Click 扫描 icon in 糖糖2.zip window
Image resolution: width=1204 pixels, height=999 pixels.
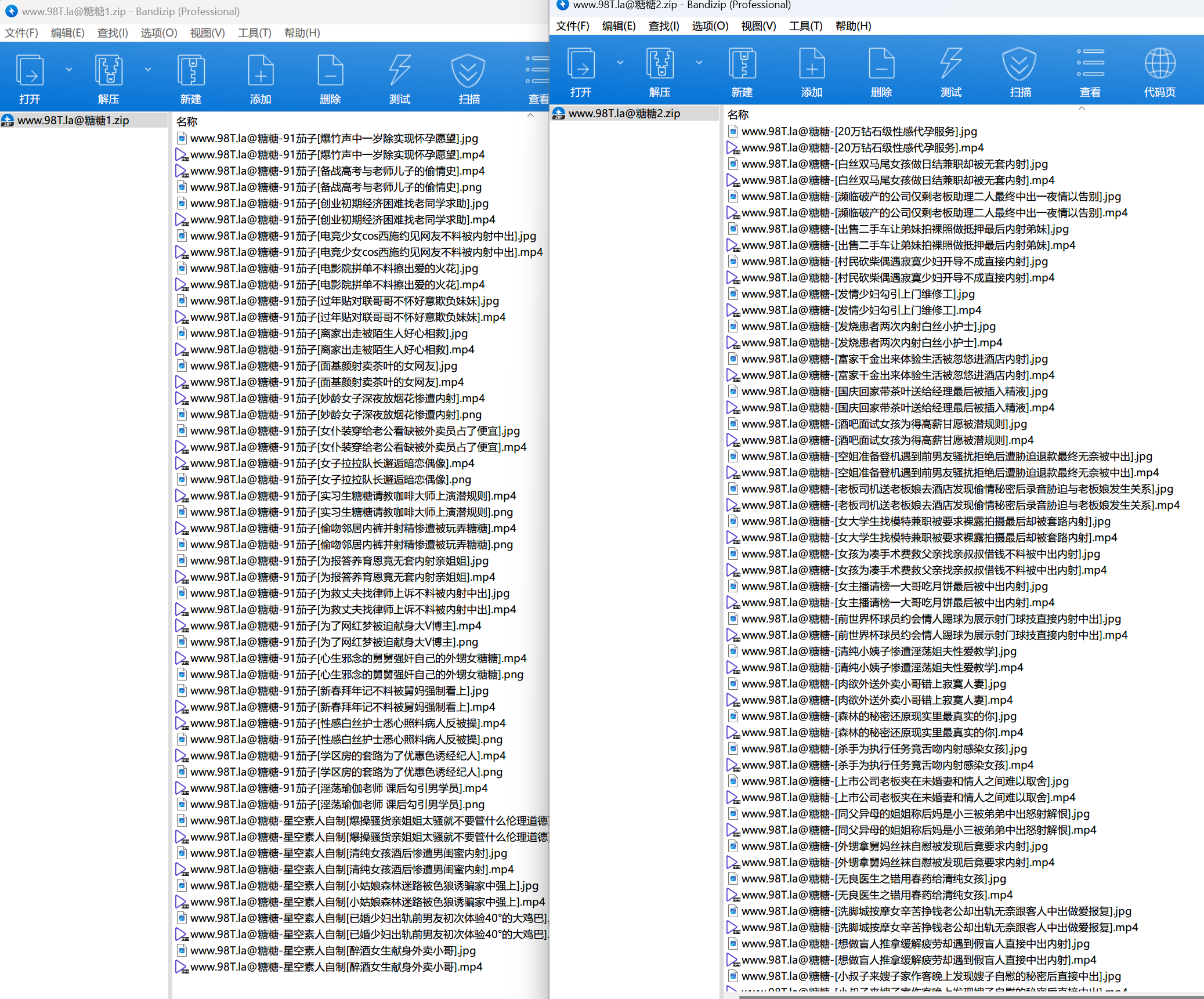(x=1019, y=63)
